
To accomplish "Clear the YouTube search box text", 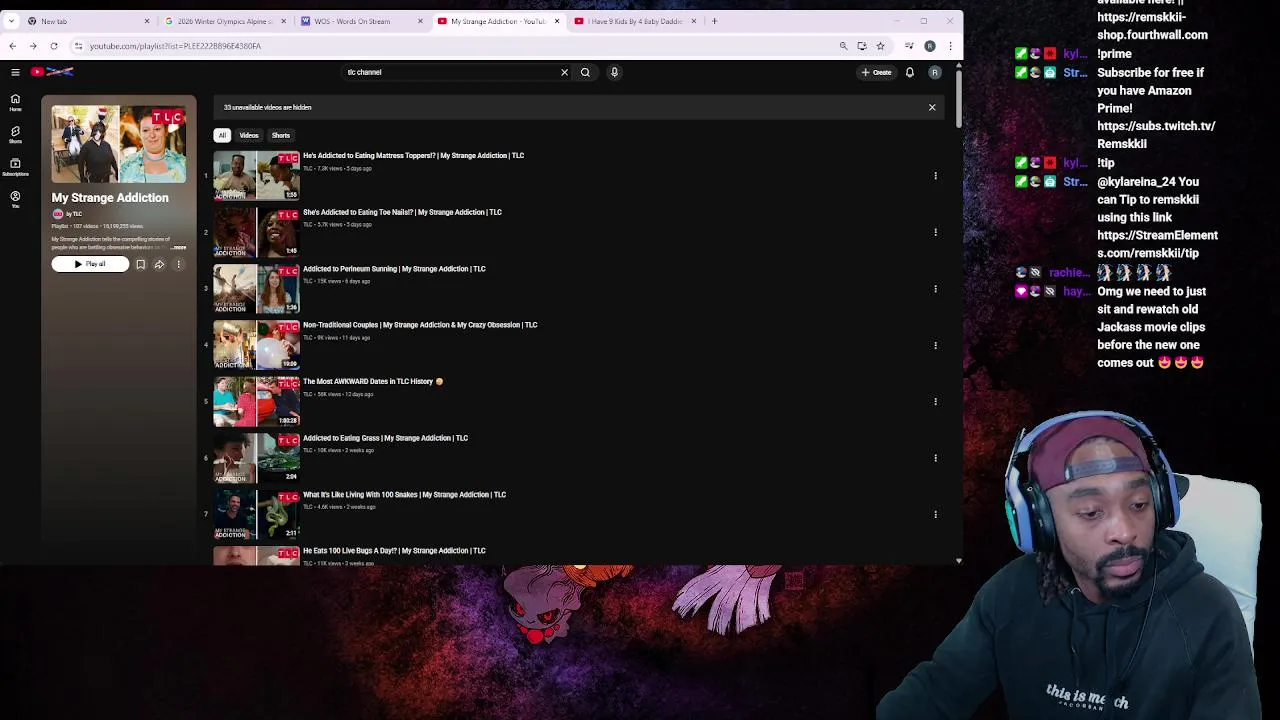I will [564, 72].
